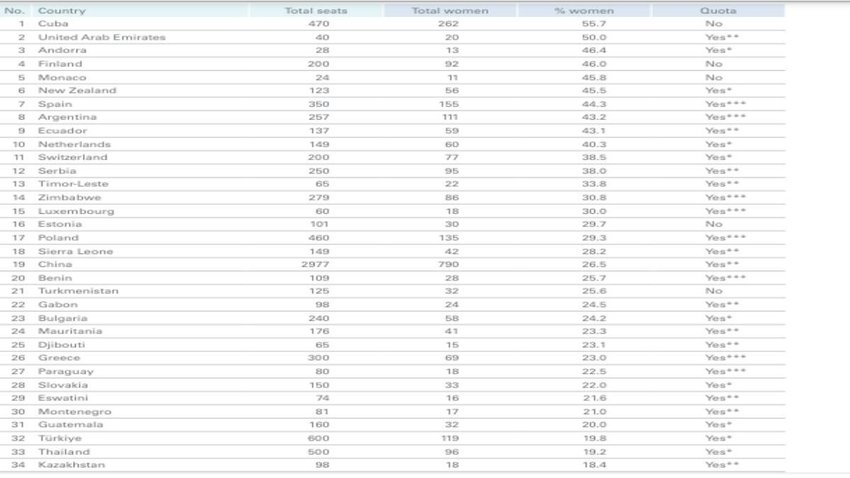Click total women value 790
The width and height of the screenshot is (850, 478).
tap(448, 263)
